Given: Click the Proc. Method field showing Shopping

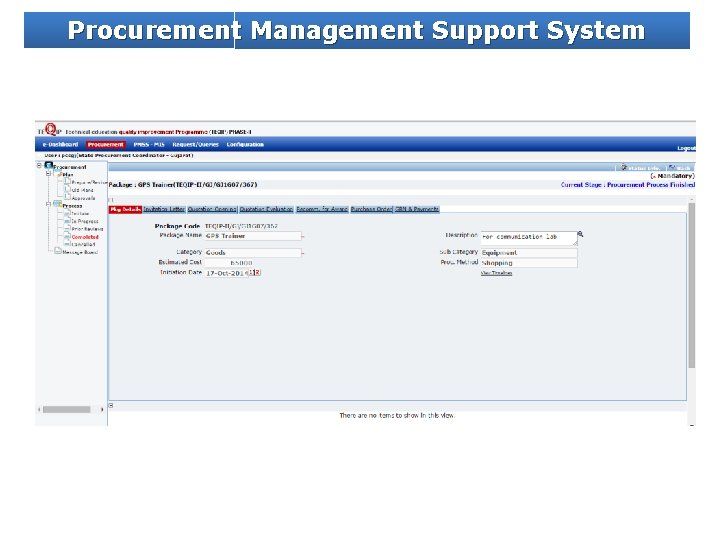Looking at the screenshot, I should (x=529, y=263).
